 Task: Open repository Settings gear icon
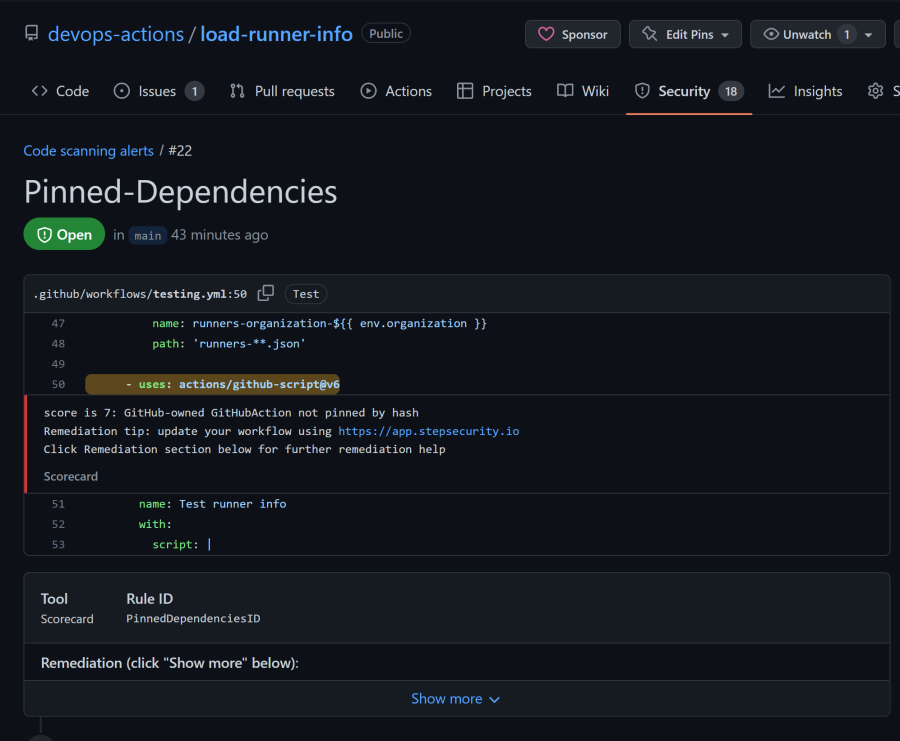875,91
